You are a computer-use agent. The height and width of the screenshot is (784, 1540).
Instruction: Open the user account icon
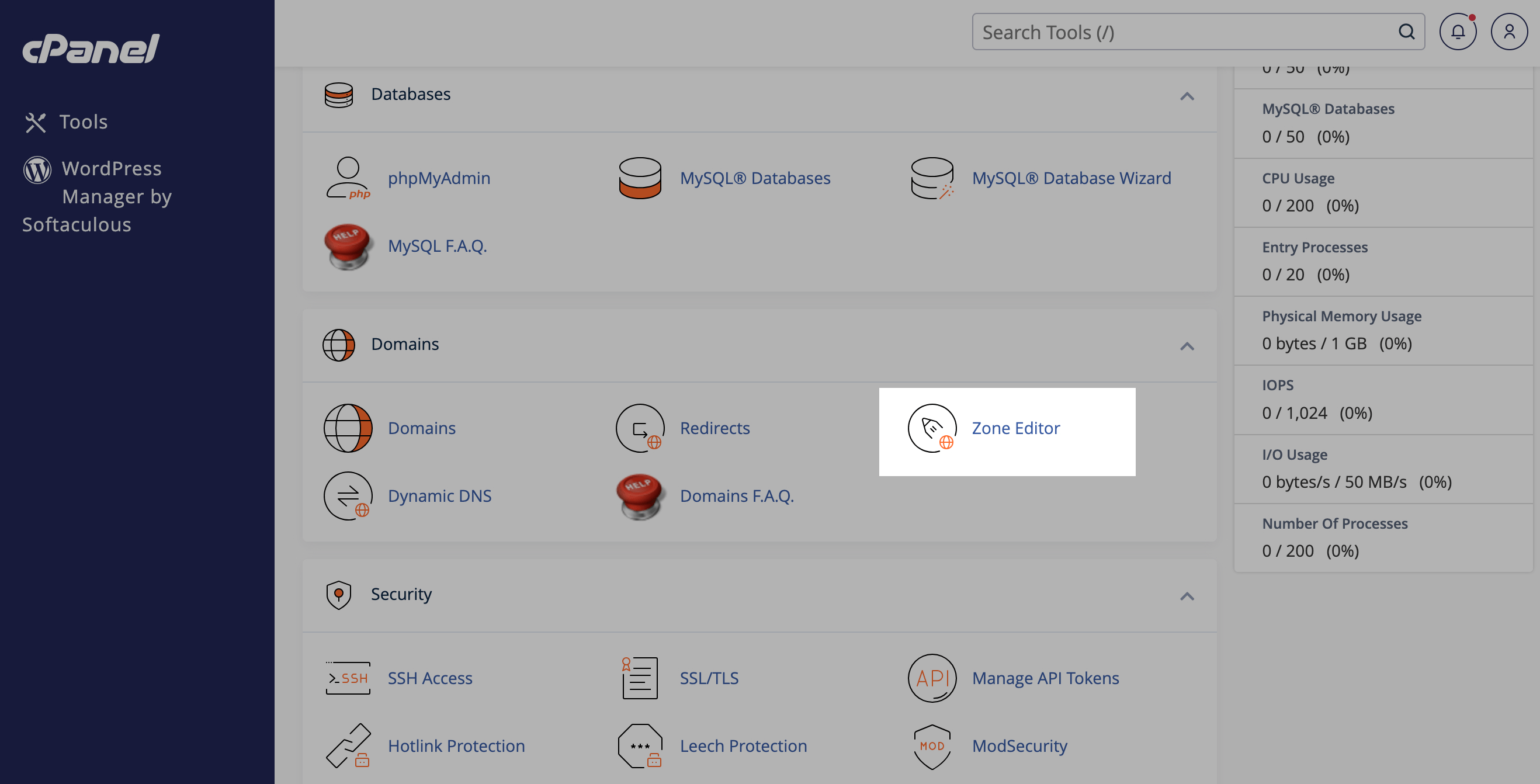1508,32
